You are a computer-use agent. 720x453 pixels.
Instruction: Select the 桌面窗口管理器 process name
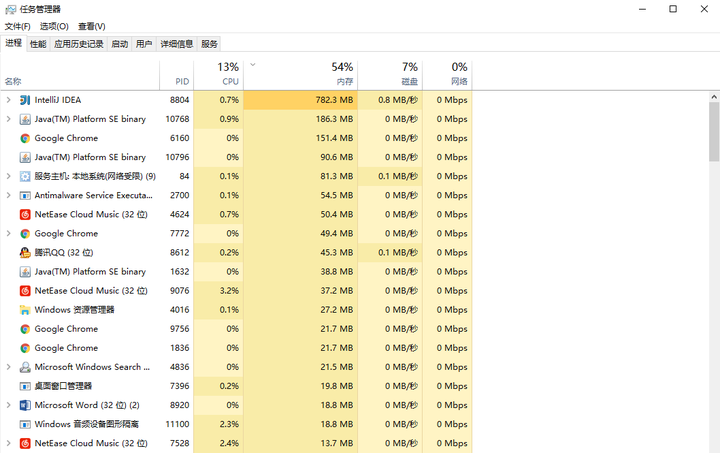[x=63, y=386]
